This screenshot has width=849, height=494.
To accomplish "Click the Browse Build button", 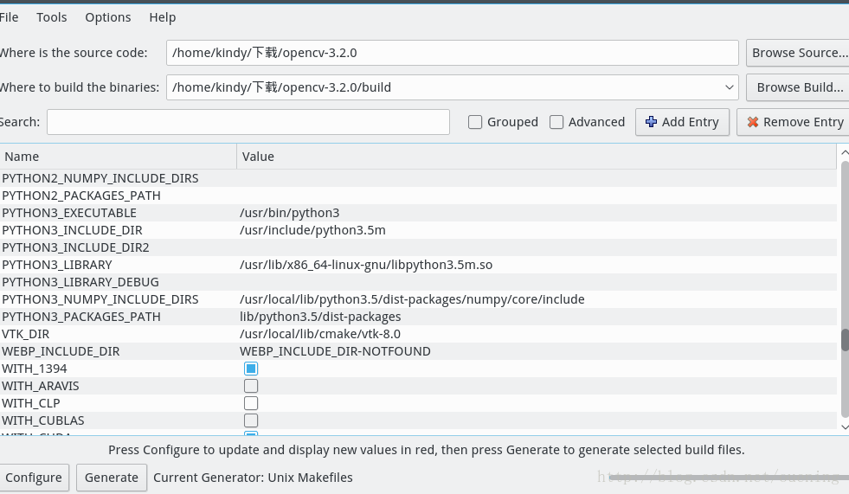I will click(799, 87).
